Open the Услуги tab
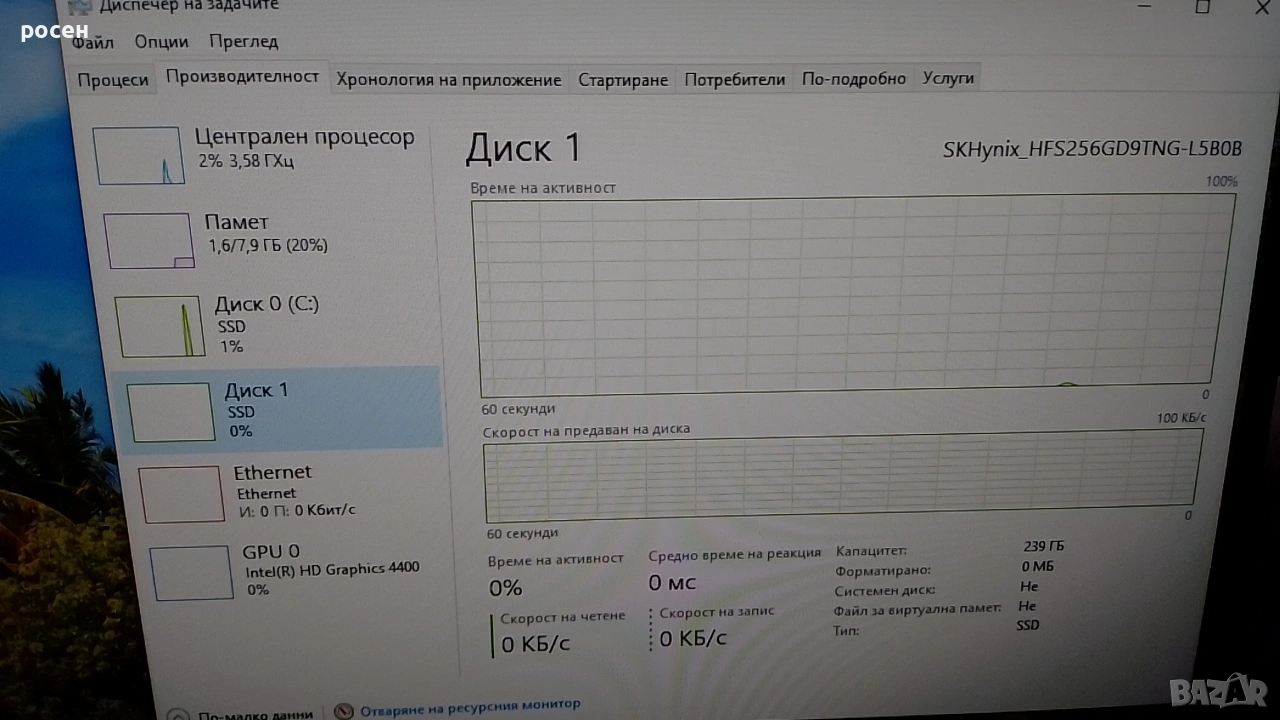The width and height of the screenshot is (1280, 720). click(947, 78)
